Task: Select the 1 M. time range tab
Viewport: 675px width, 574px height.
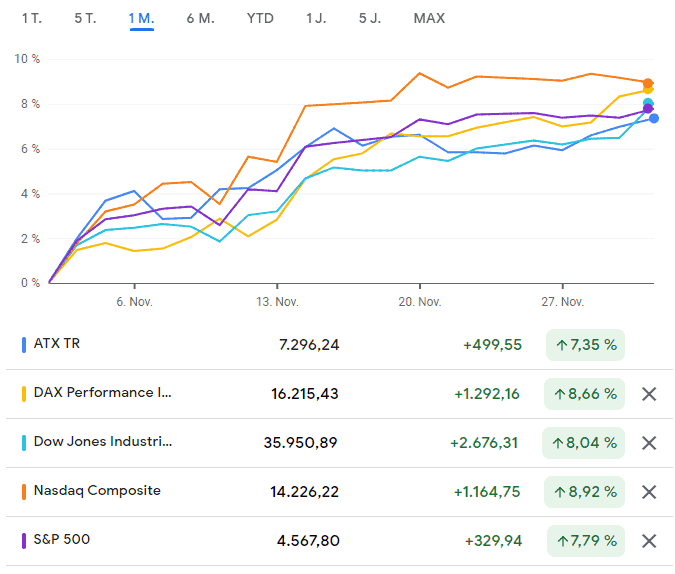Action: [142, 19]
